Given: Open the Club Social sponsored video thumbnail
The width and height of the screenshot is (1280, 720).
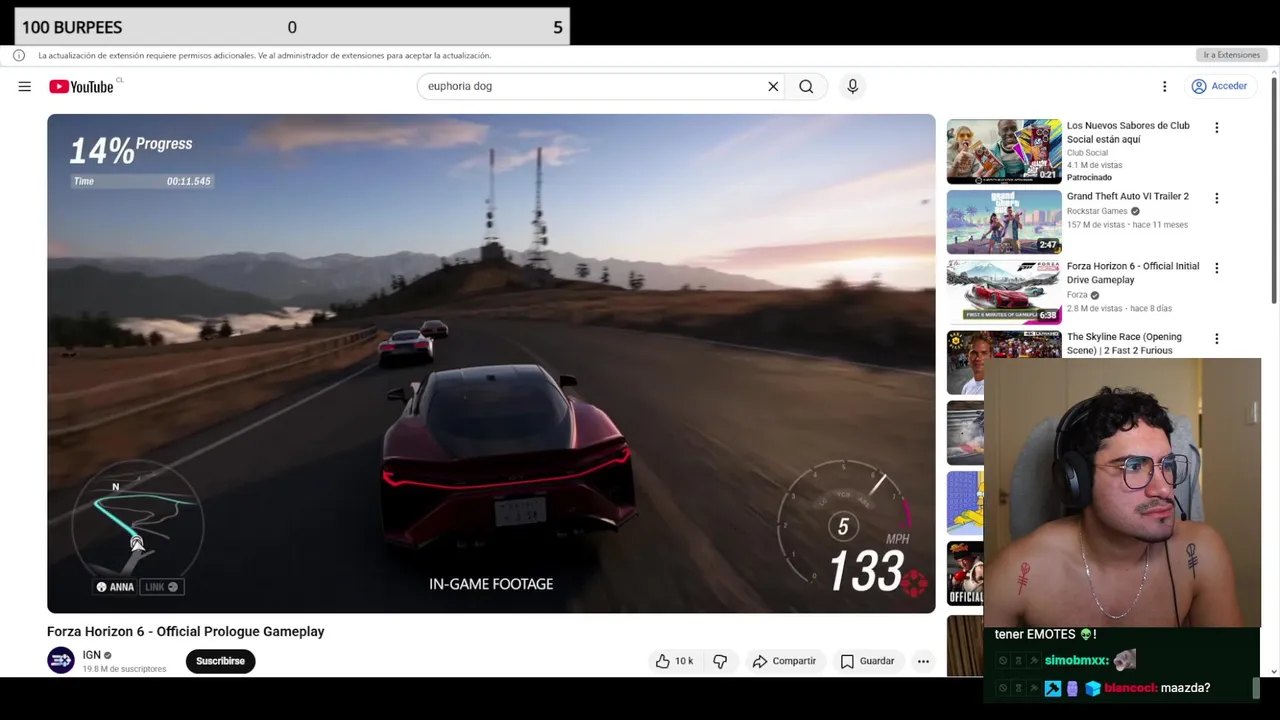Looking at the screenshot, I should [1004, 152].
